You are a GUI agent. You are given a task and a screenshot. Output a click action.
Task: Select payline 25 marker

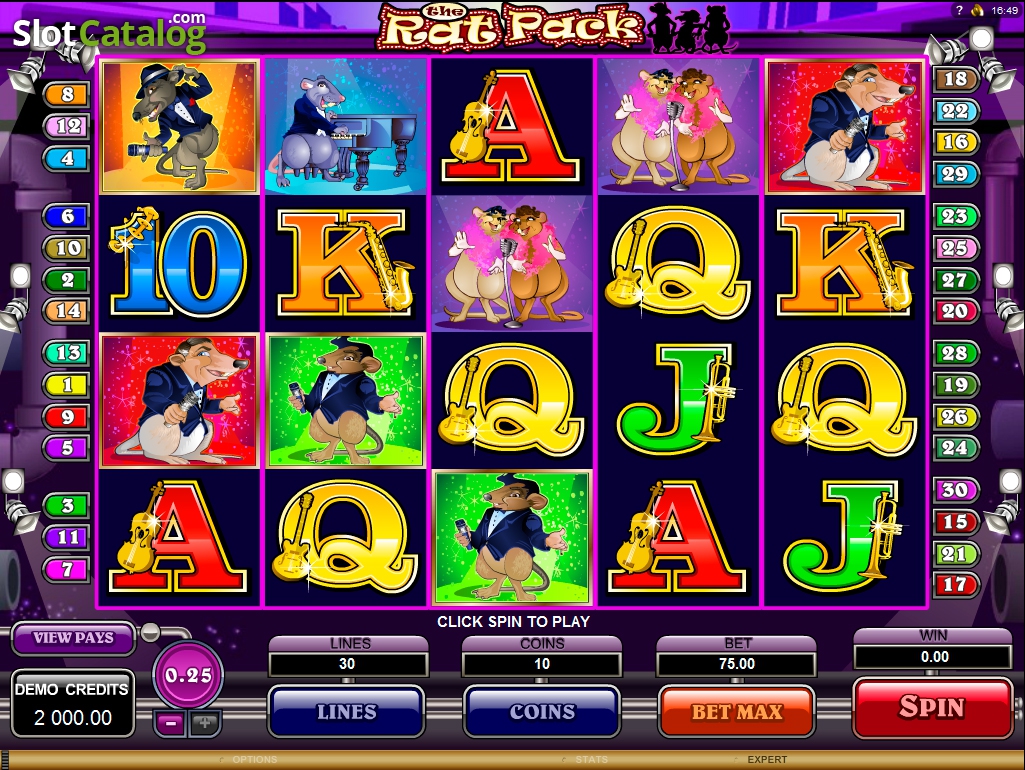[x=955, y=248]
